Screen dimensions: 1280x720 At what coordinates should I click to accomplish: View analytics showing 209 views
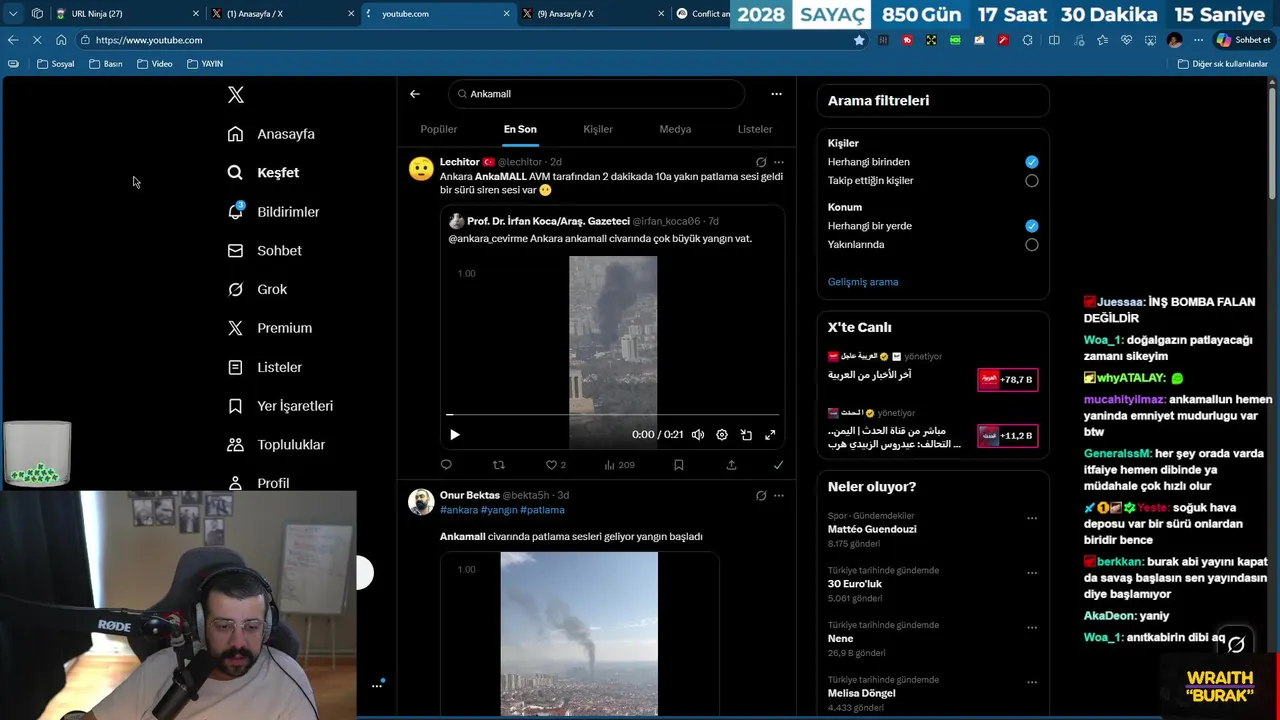[619, 465]
